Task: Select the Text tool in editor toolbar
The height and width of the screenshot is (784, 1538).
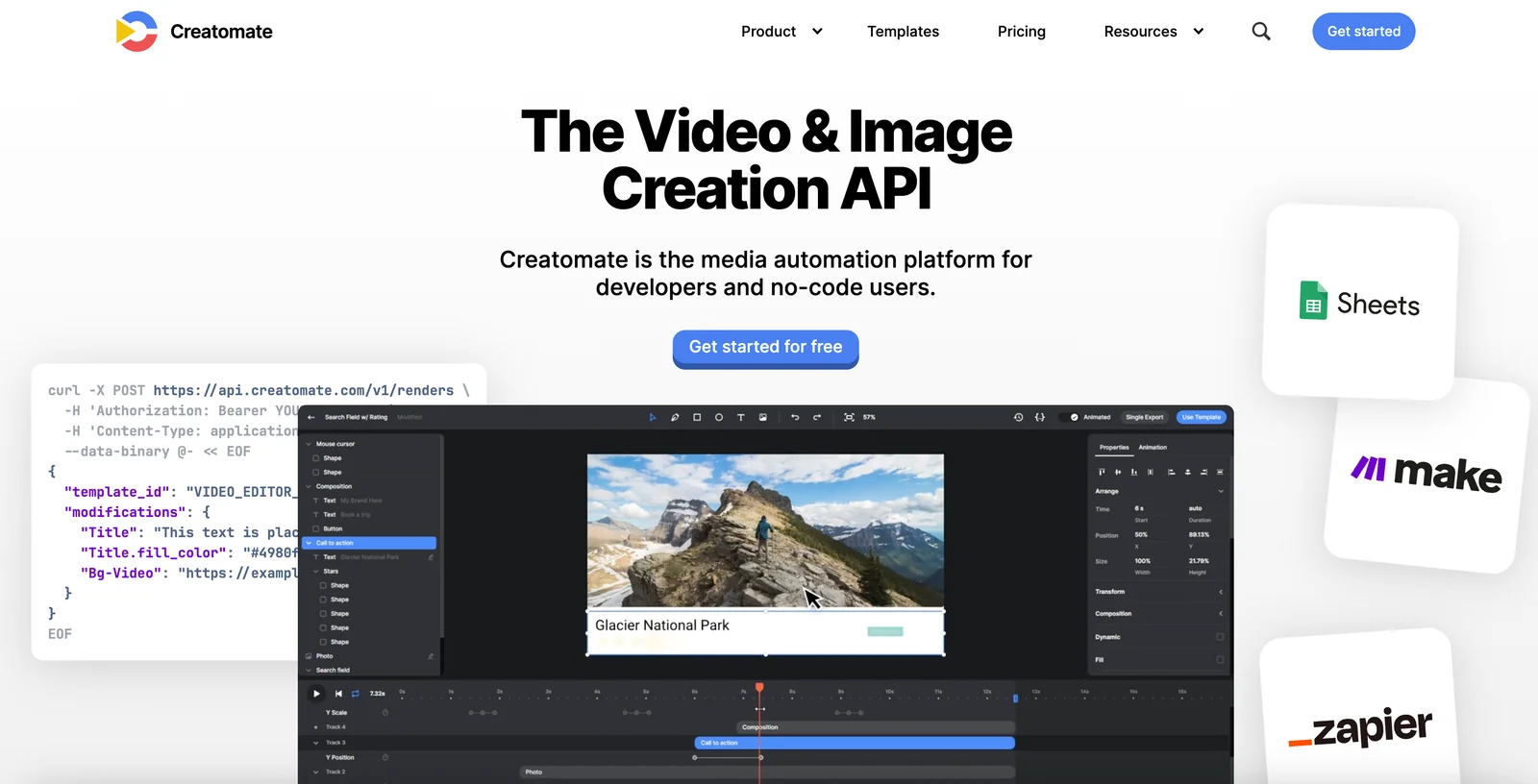Action: 740,417
